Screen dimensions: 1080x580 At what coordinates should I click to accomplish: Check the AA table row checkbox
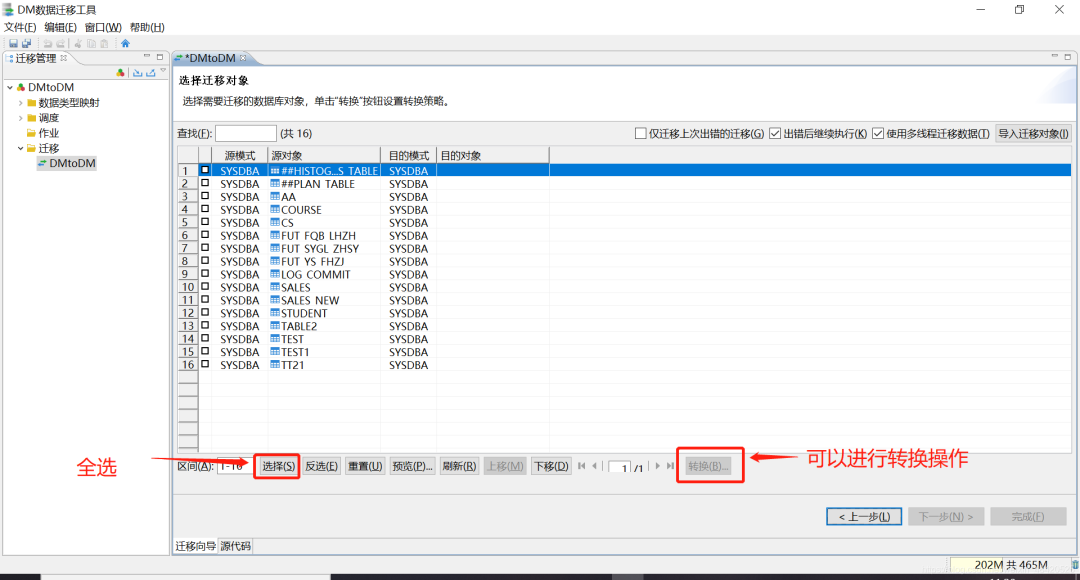point(205,196)
